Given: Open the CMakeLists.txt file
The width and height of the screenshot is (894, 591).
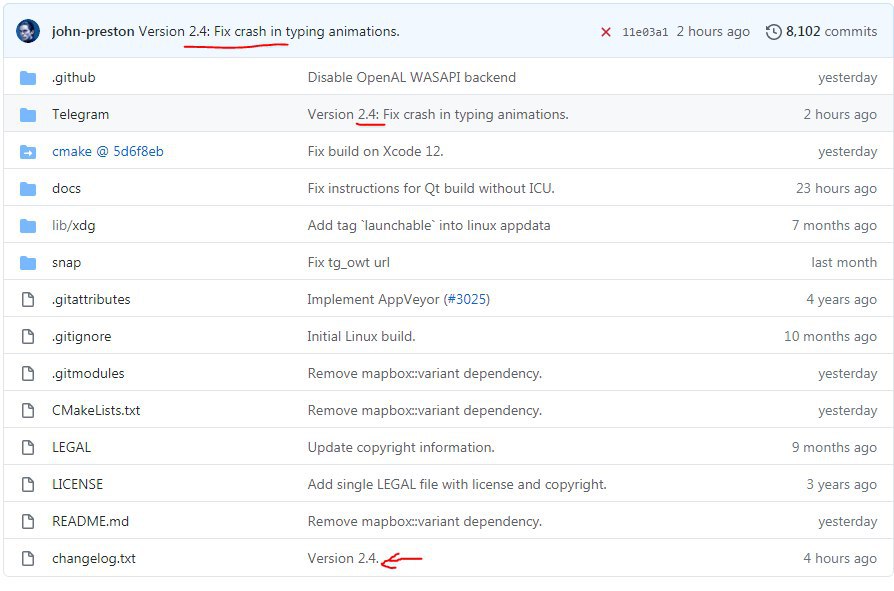Looking at the screenshot, I should (96, 411).
